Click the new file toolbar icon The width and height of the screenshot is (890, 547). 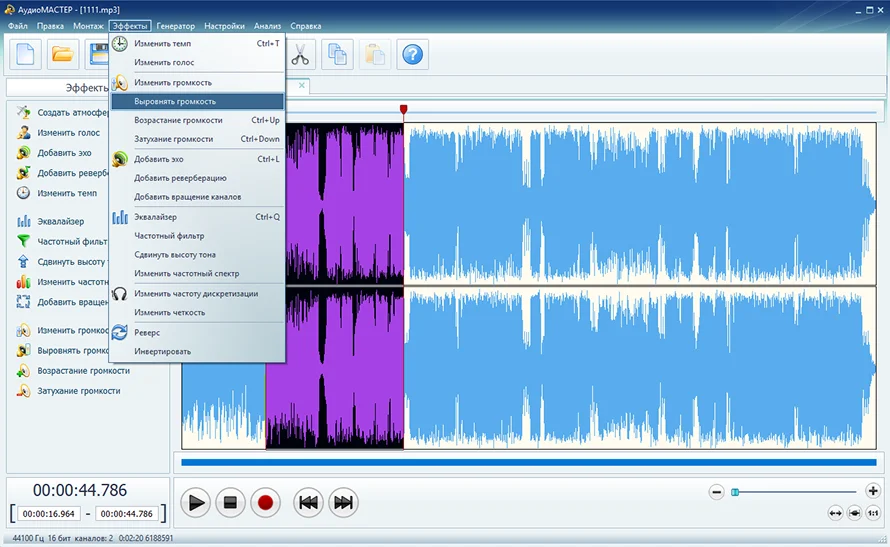tap(26, 54)
